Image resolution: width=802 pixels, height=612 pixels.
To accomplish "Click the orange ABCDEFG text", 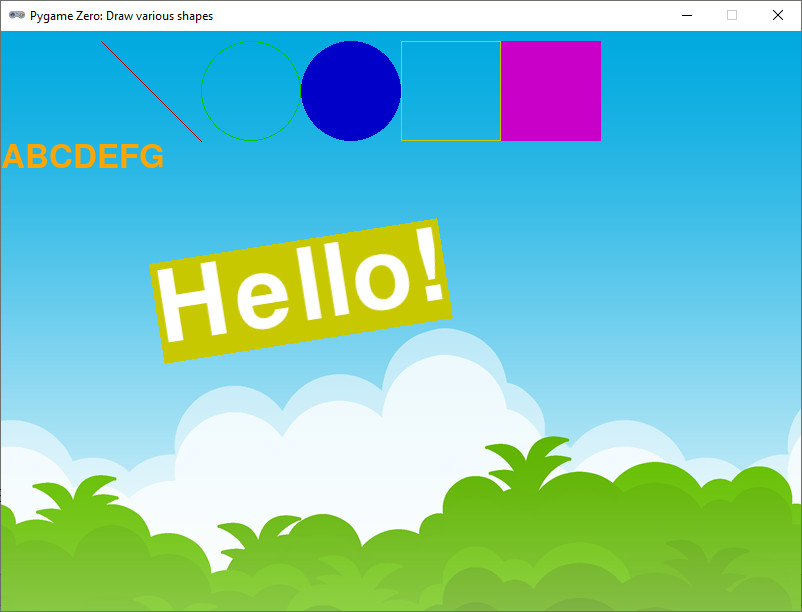I will [x=83, y=157].
